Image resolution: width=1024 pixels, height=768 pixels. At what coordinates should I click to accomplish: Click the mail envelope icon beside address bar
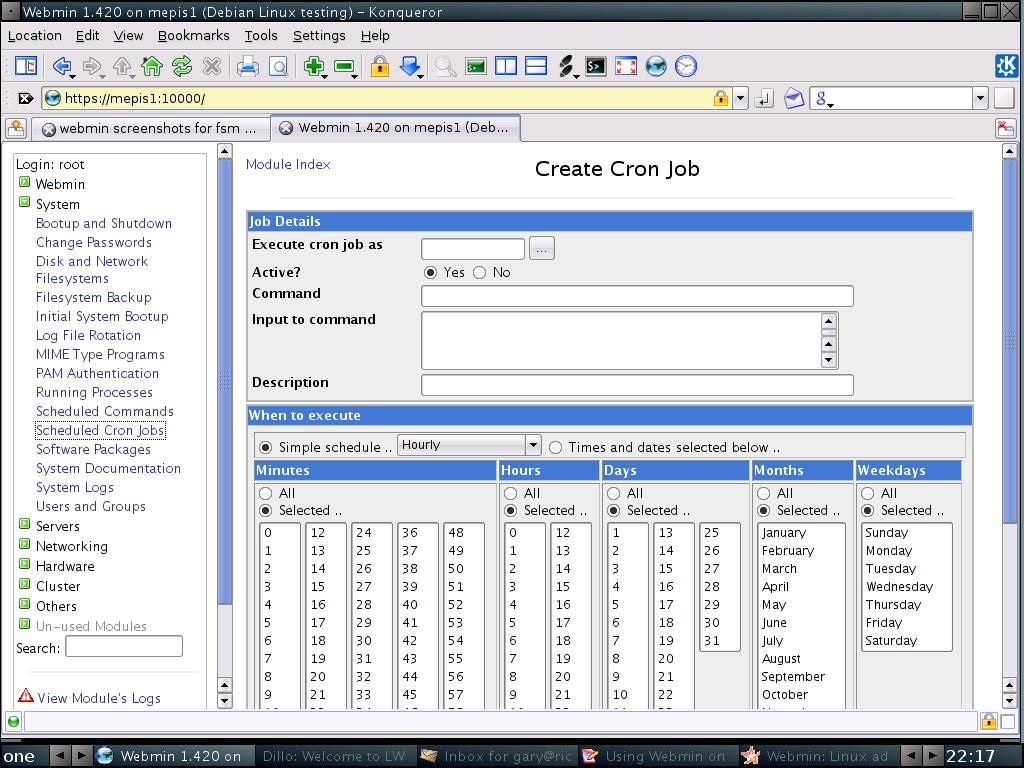click(793, 99)
